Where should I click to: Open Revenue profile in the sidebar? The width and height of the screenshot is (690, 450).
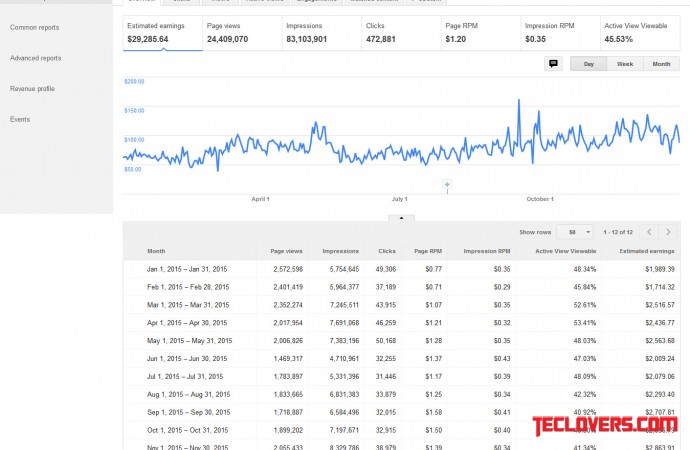(x=33, y=88)
